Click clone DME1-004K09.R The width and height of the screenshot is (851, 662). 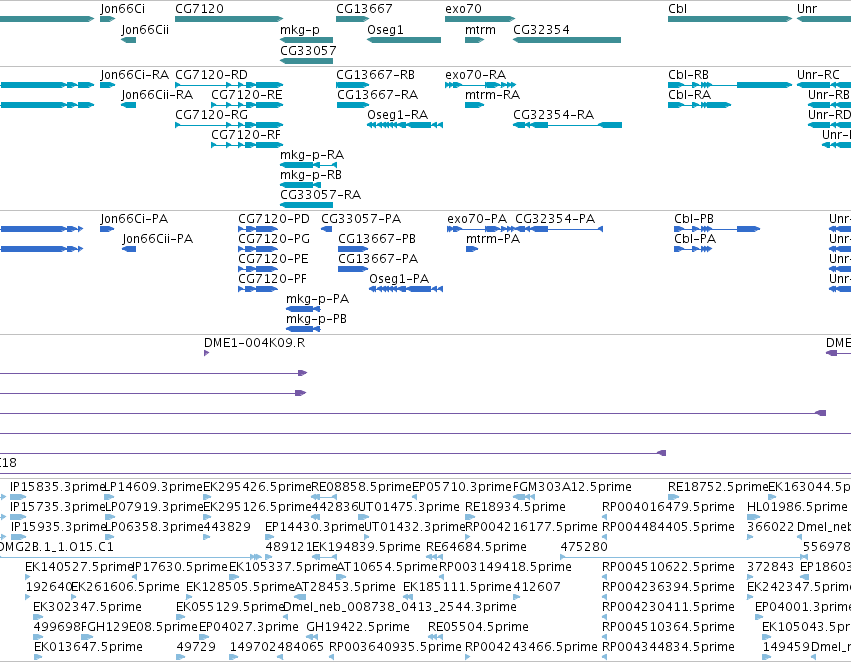[206, 353]
